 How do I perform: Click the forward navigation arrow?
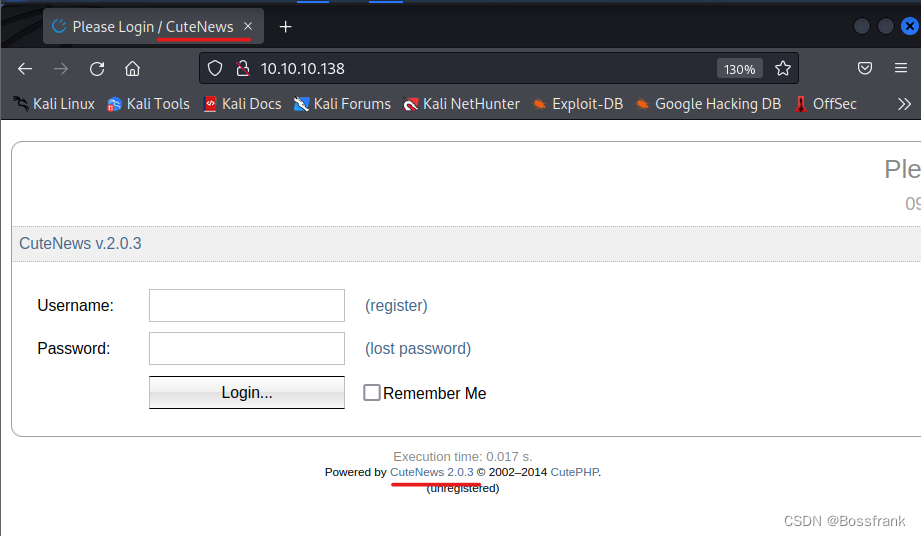(x=60, y=69)
